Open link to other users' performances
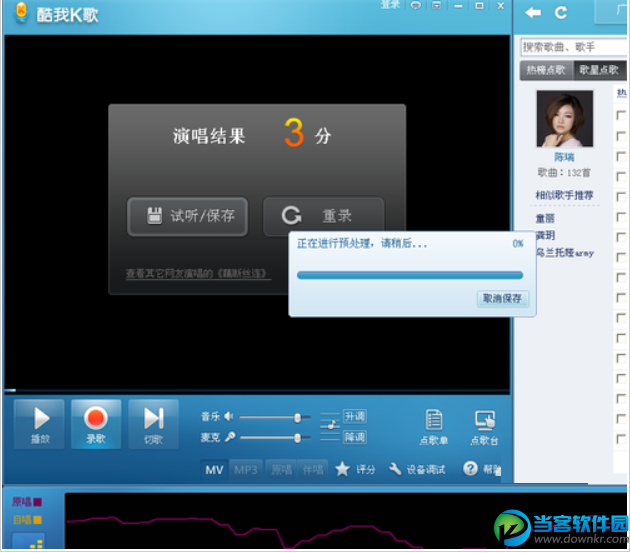This screenshot has width=630, height=553. (198, 274)
